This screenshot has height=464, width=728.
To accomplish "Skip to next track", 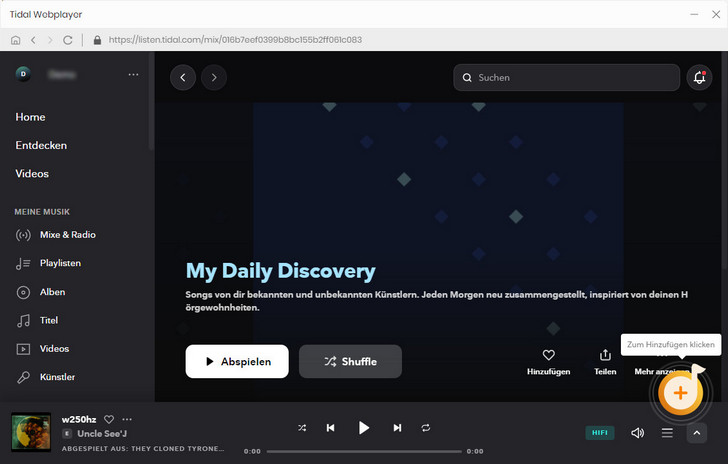I will (x=397, y=428).
